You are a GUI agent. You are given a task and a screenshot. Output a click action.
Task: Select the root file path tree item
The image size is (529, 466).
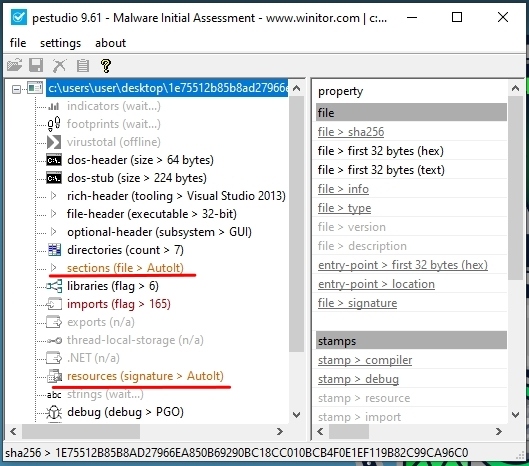click(x=167, y=88)
